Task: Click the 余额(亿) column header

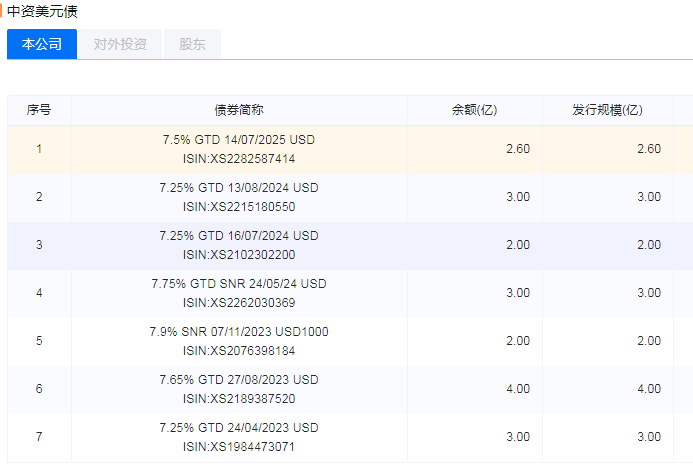Action: click(475, 110)
